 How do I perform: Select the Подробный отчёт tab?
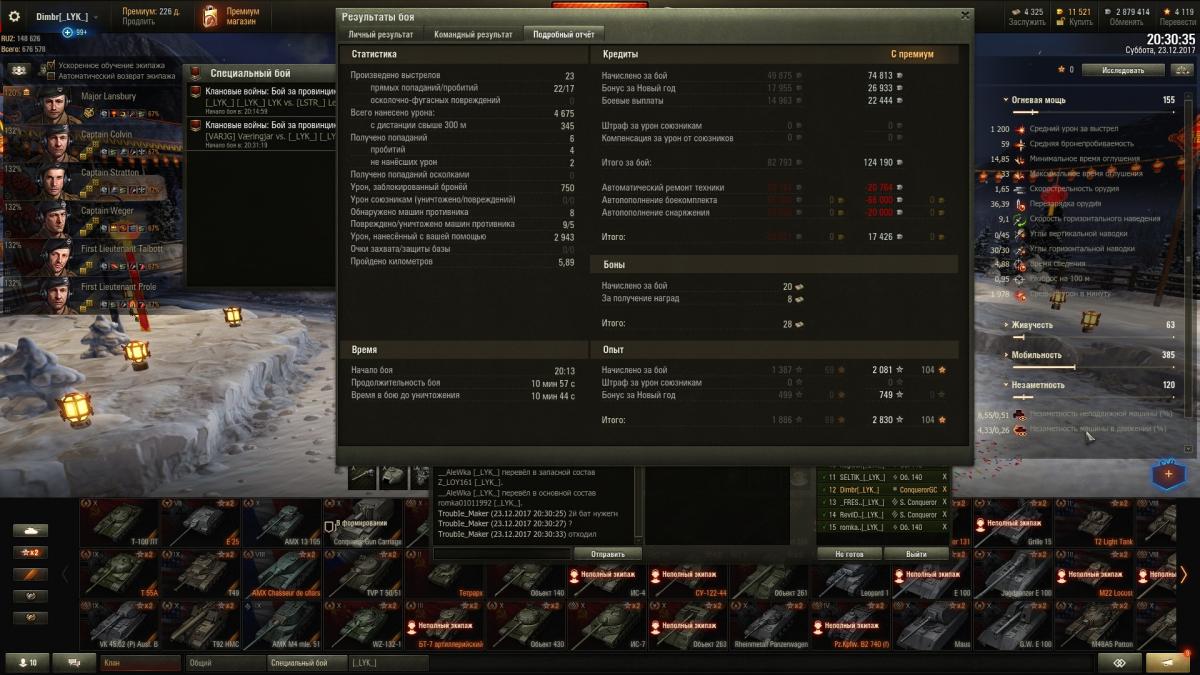563,34
